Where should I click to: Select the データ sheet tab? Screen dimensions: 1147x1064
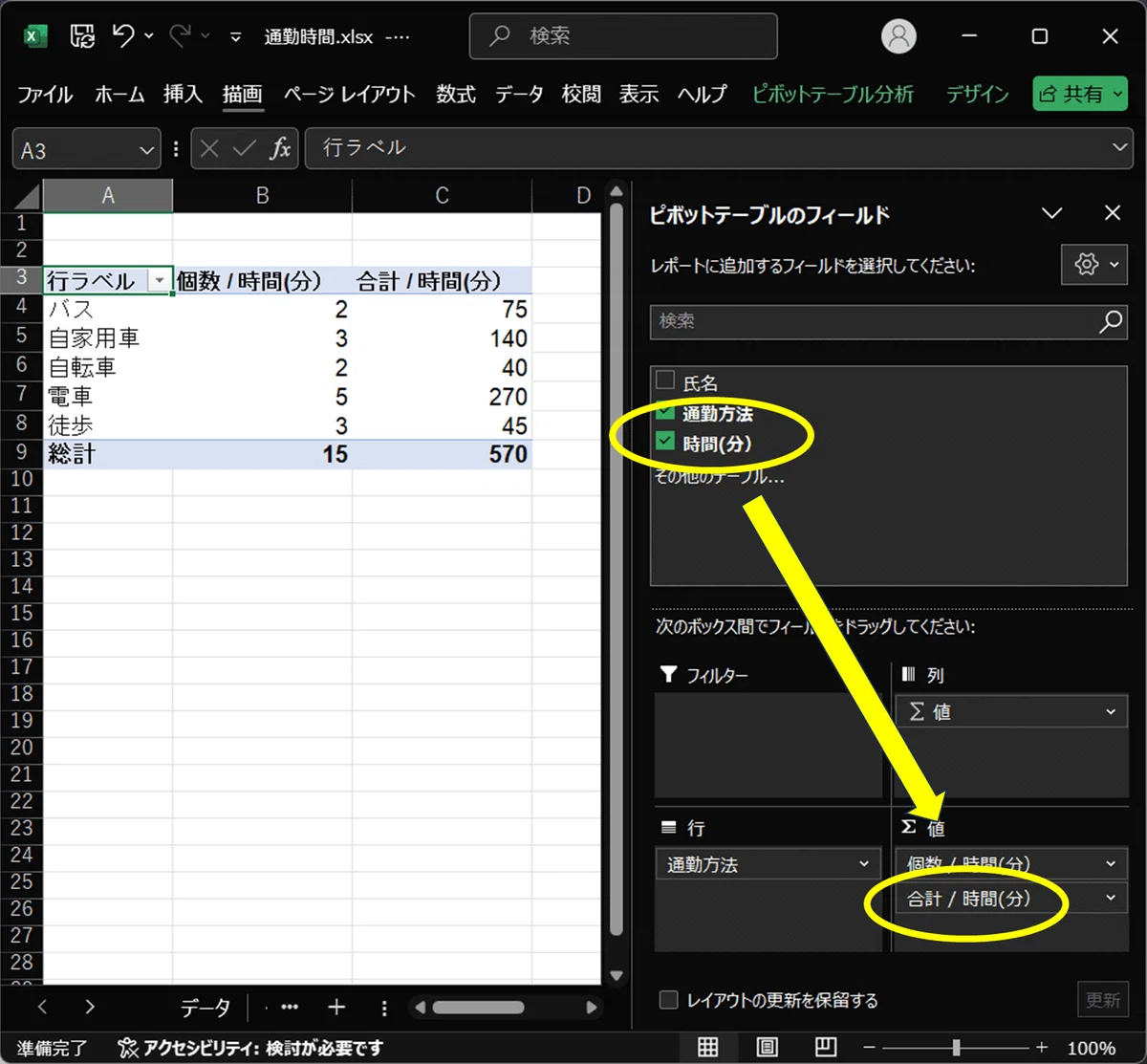pyautogui.click(x=206, y=1007)
